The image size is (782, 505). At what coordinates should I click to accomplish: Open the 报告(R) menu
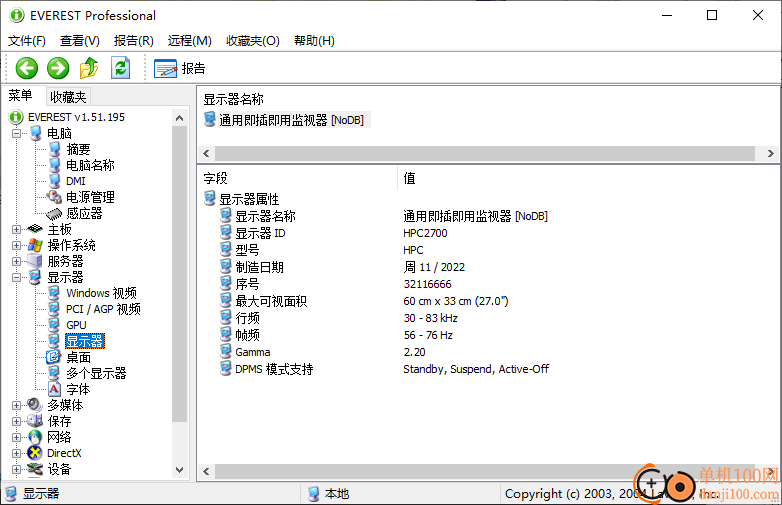coord(134,41)
